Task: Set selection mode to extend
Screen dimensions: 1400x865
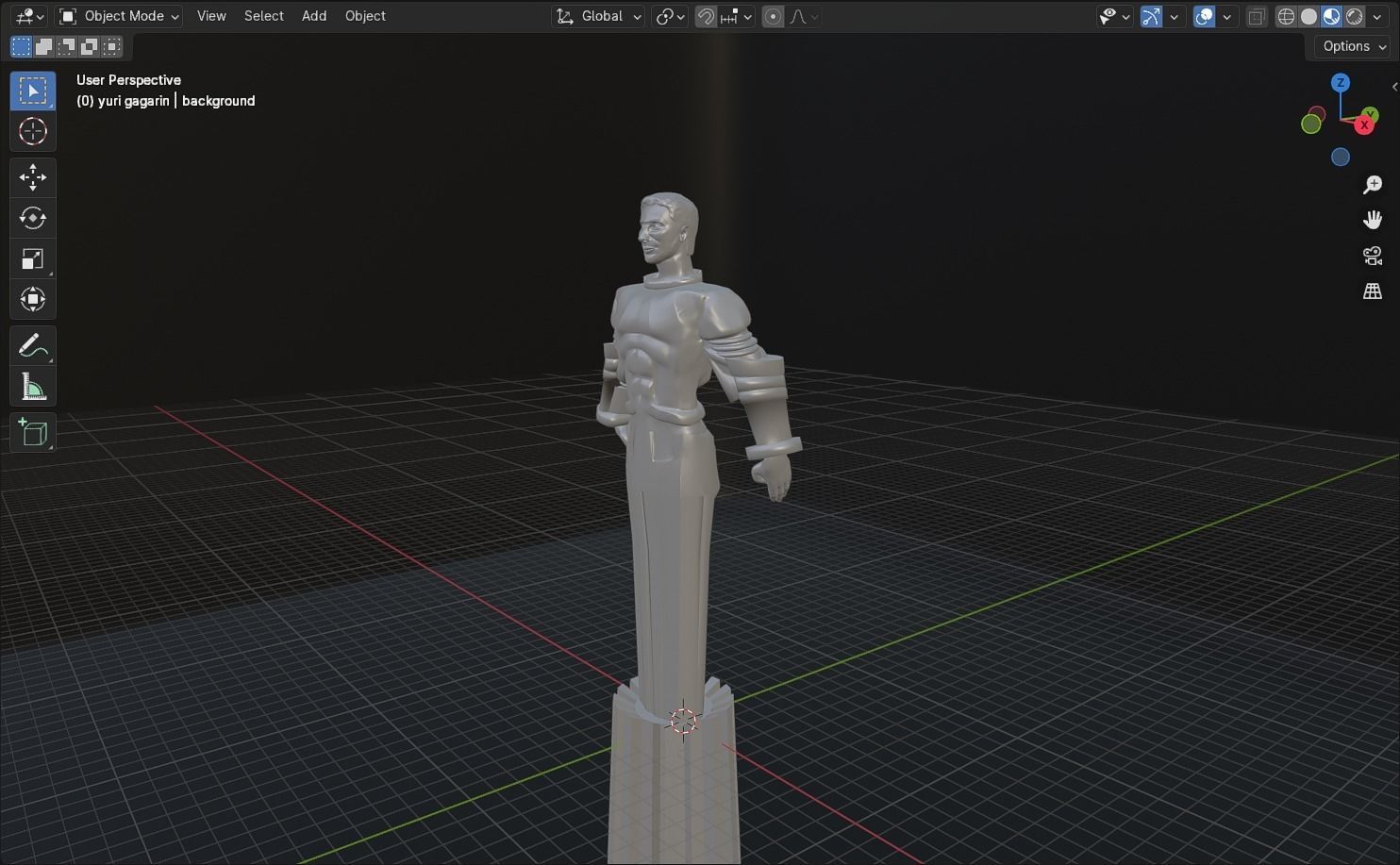Action: point(43,46)
